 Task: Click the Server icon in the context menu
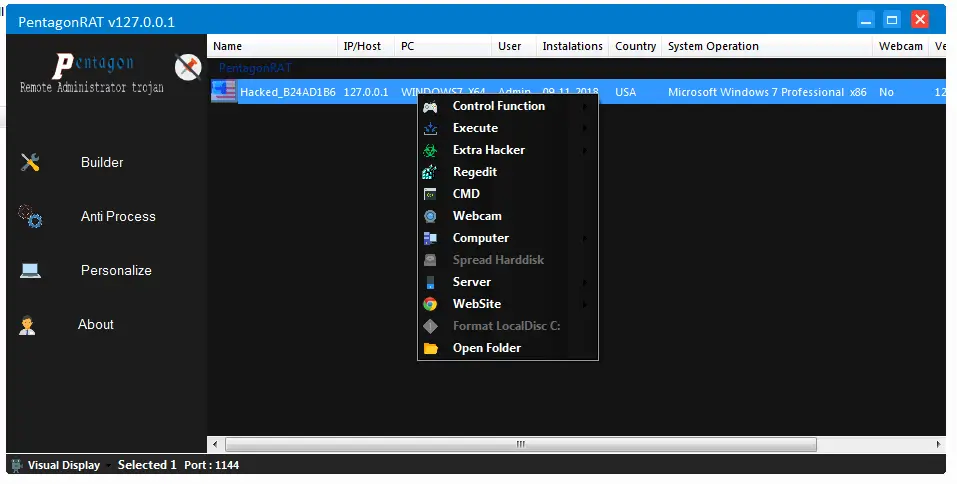[x=430, y=282]
